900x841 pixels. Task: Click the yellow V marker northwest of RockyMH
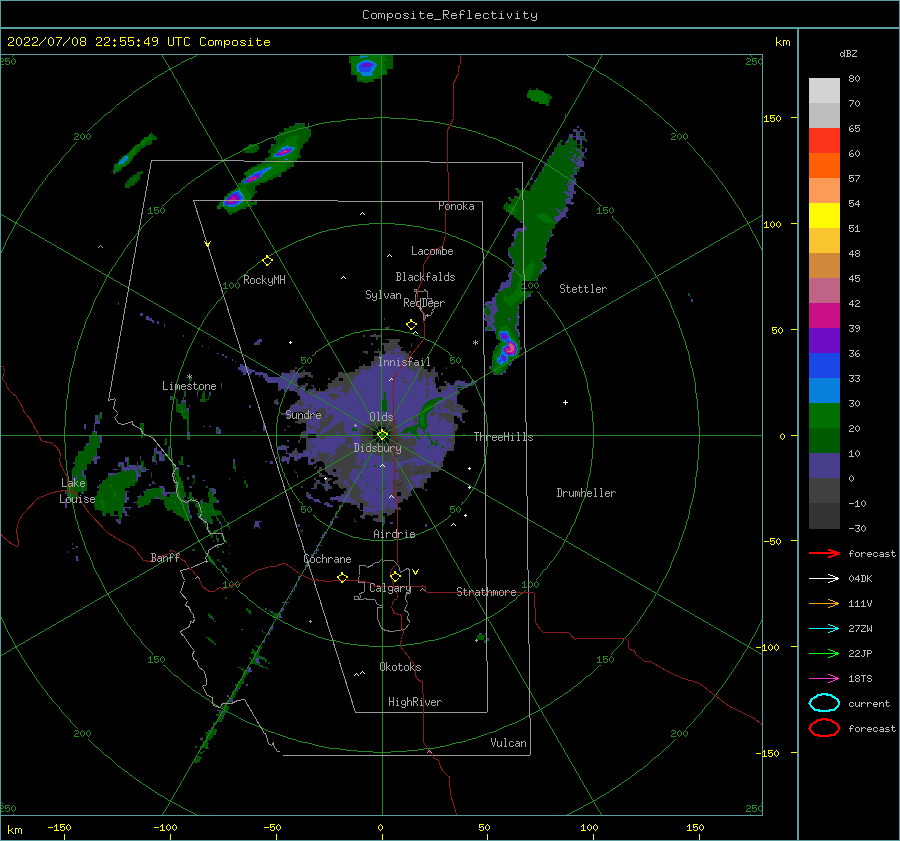(208, 244)
